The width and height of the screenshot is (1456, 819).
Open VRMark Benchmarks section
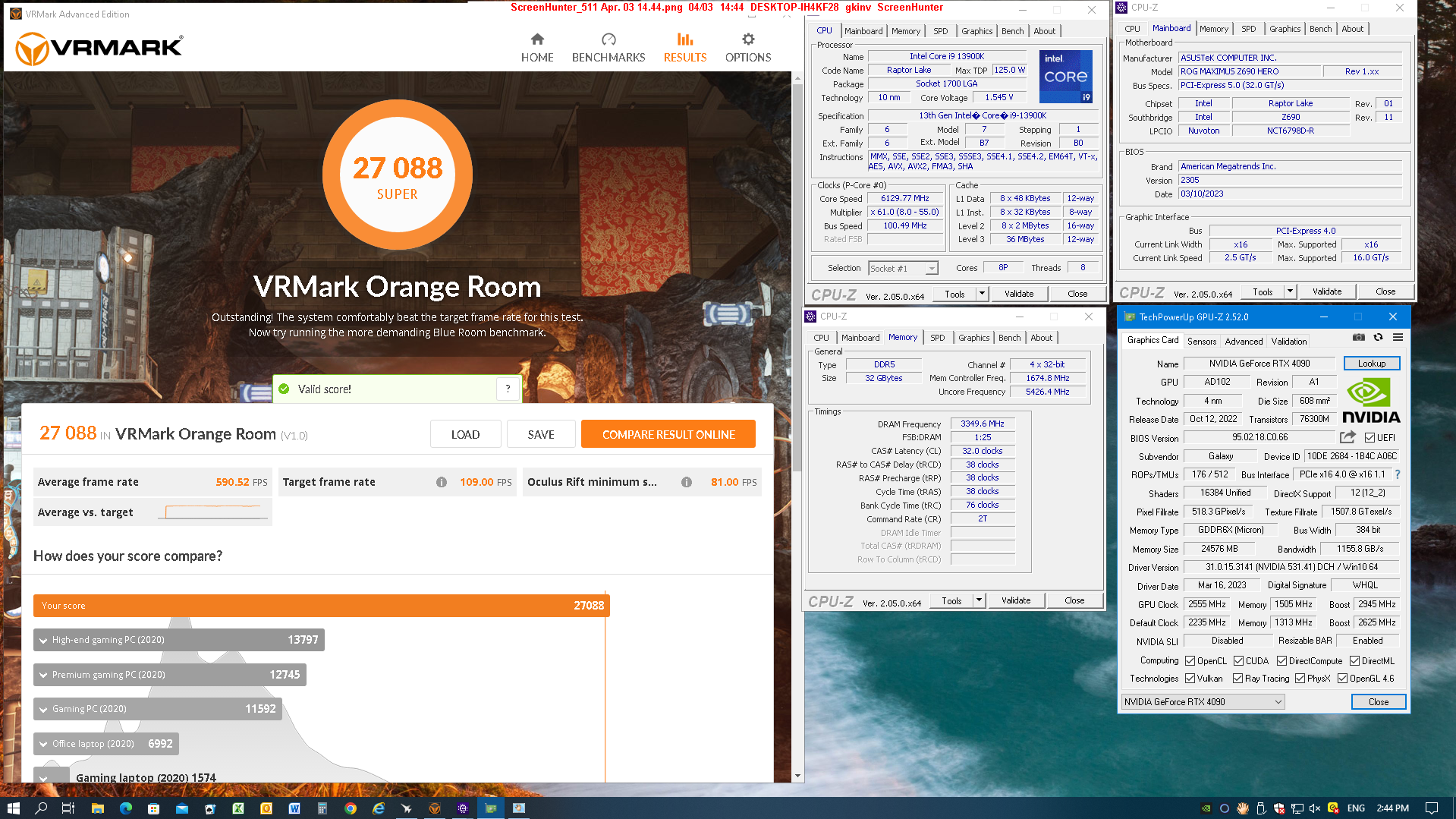point(609,48)
